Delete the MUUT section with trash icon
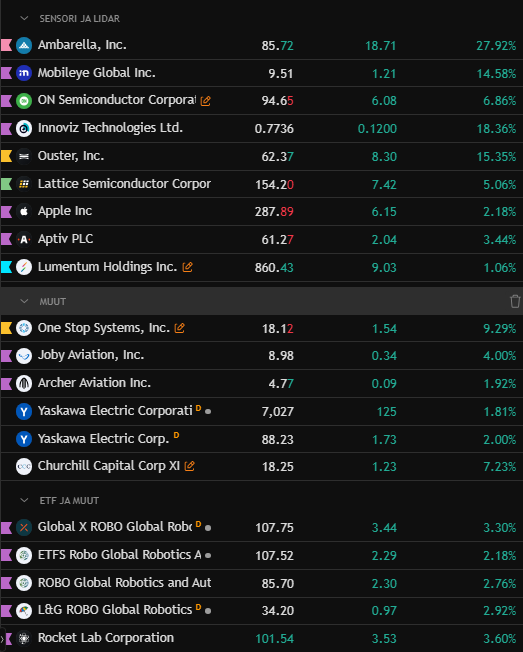 tap(515, 301)
